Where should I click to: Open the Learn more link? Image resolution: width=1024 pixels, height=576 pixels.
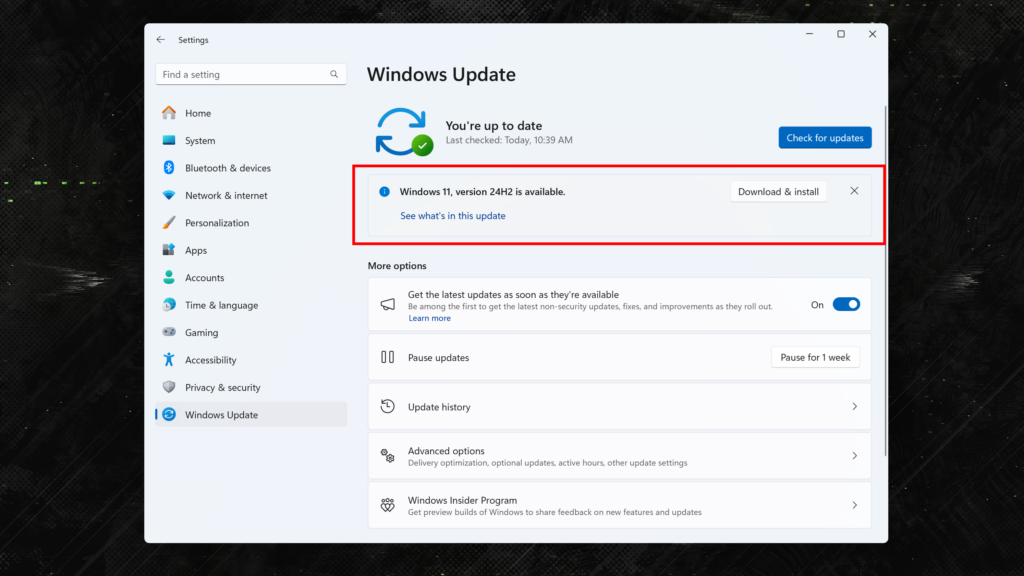pyautogui.click(x=429, y=318)
